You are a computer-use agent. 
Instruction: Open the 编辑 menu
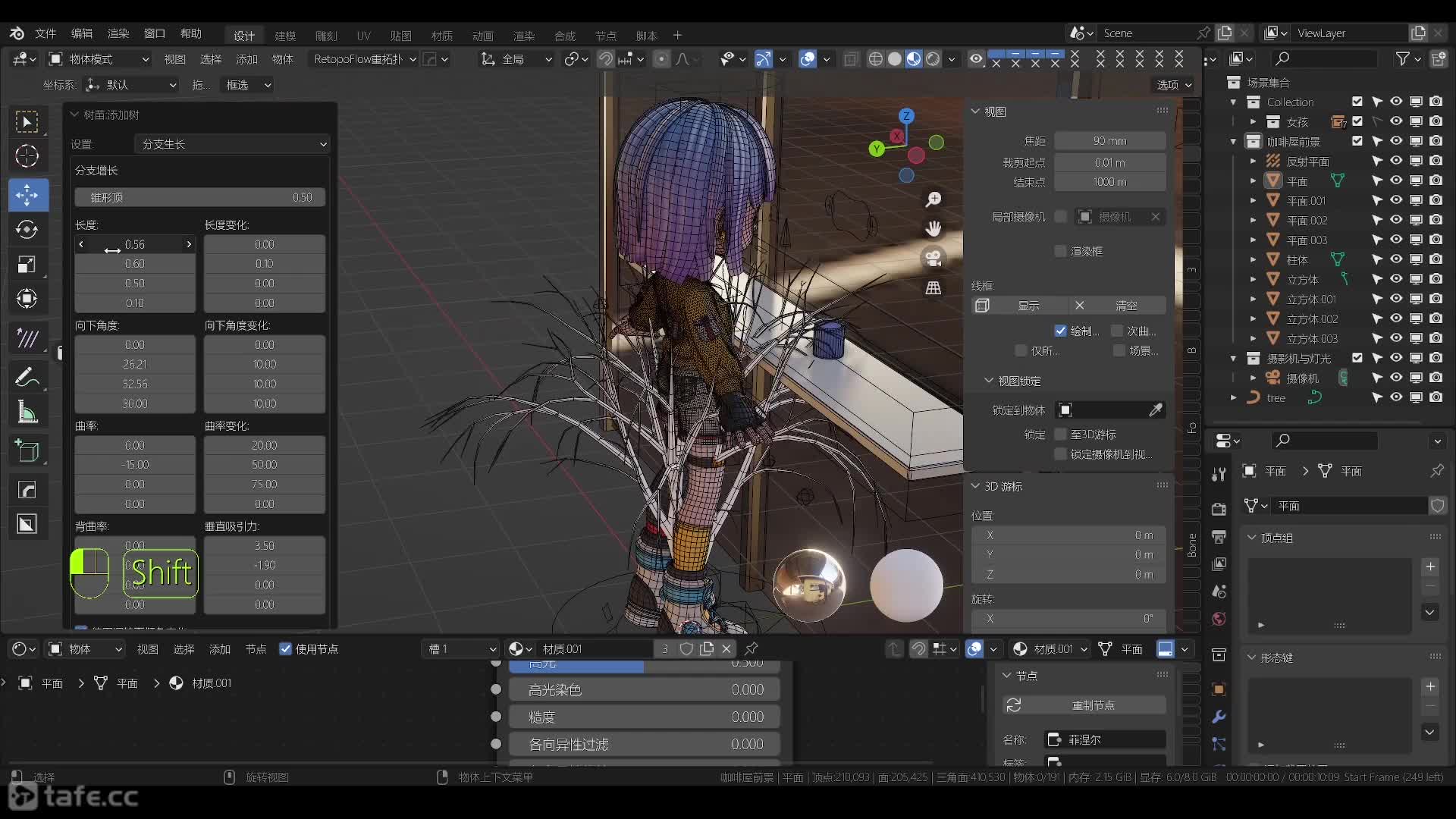pos(82,33)
